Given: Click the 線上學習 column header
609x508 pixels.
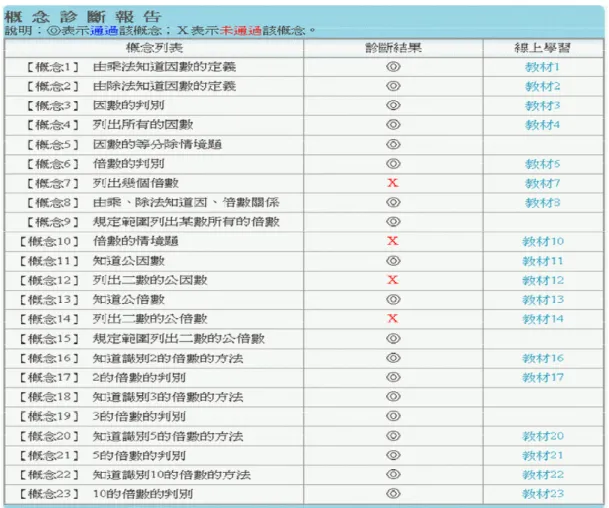Looking at the screenshot, I should (543, 48).
